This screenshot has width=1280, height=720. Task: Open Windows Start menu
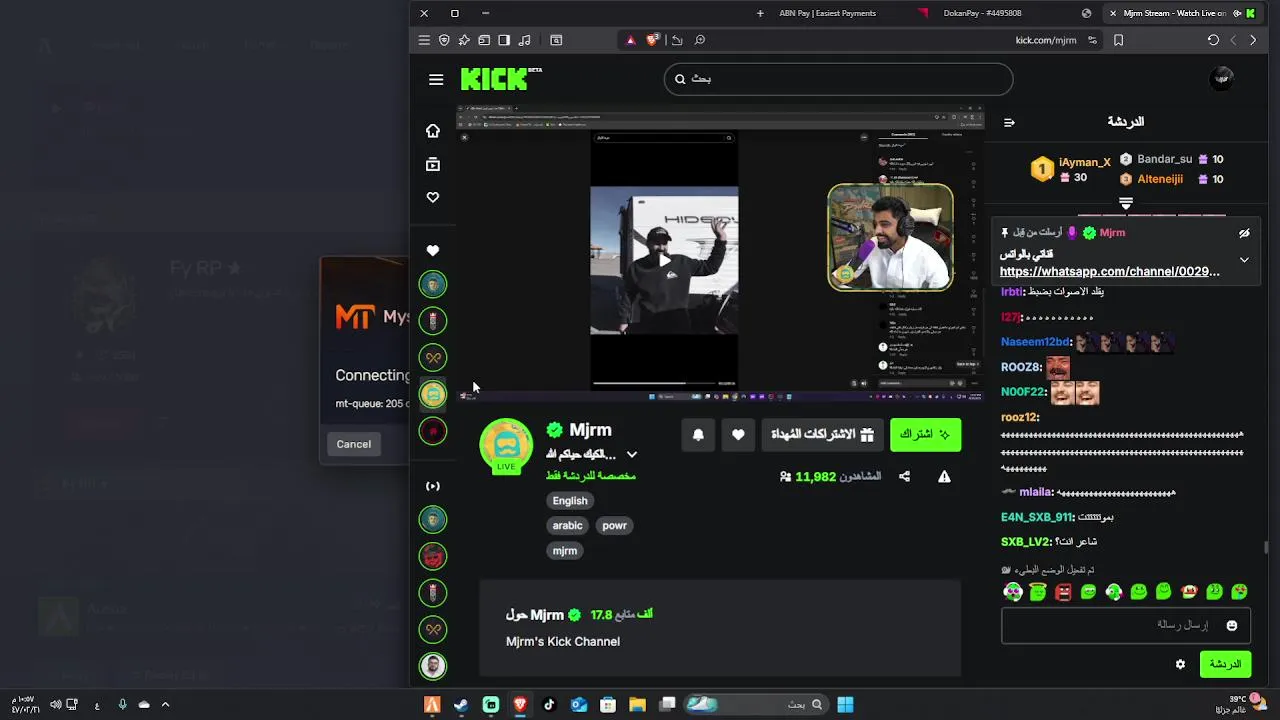[x=845, y=705]
